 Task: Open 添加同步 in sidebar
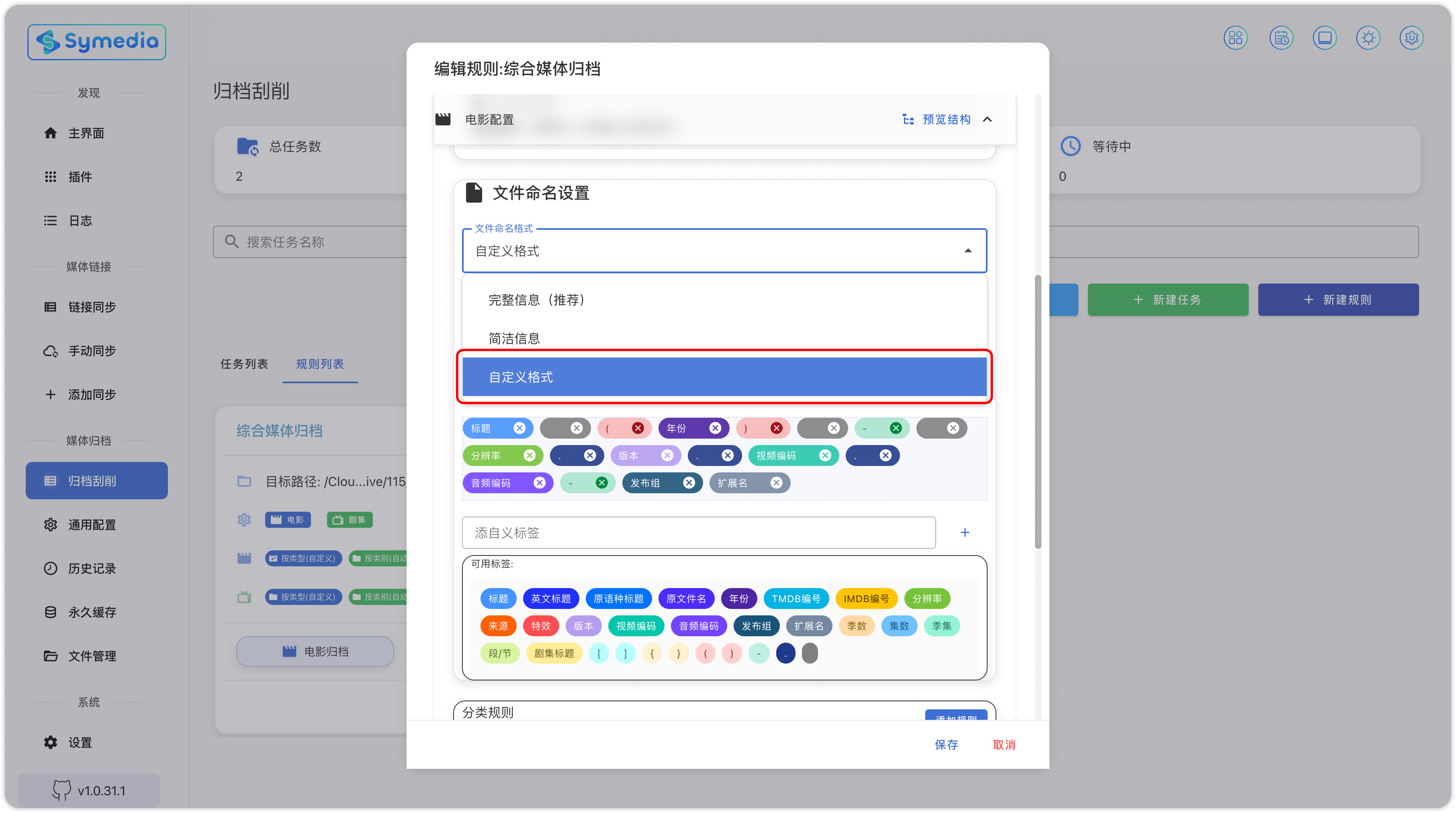coord(97,394)
